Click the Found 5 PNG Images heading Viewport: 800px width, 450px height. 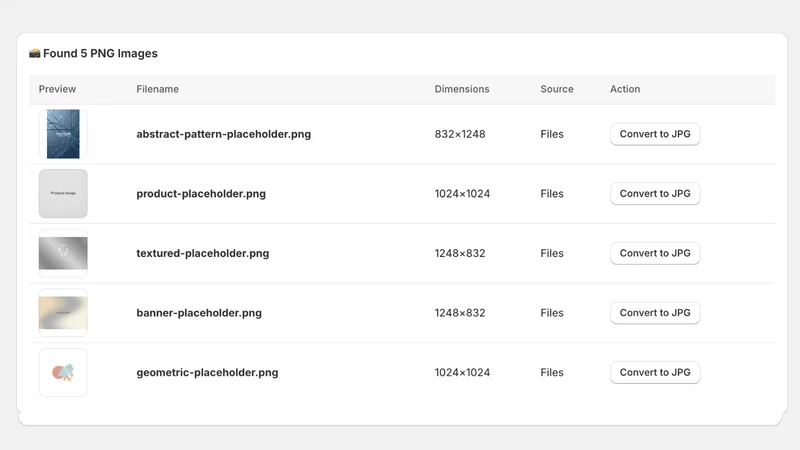pyautogui.click(x=100, y=54)
